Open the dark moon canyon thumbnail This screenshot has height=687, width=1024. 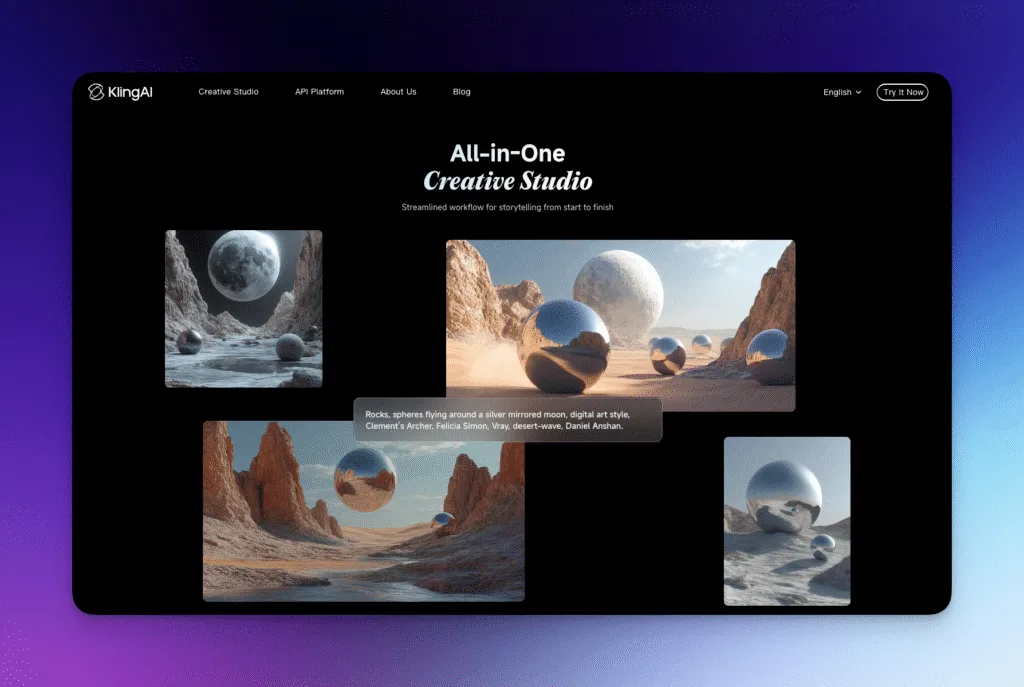[244, 309]
